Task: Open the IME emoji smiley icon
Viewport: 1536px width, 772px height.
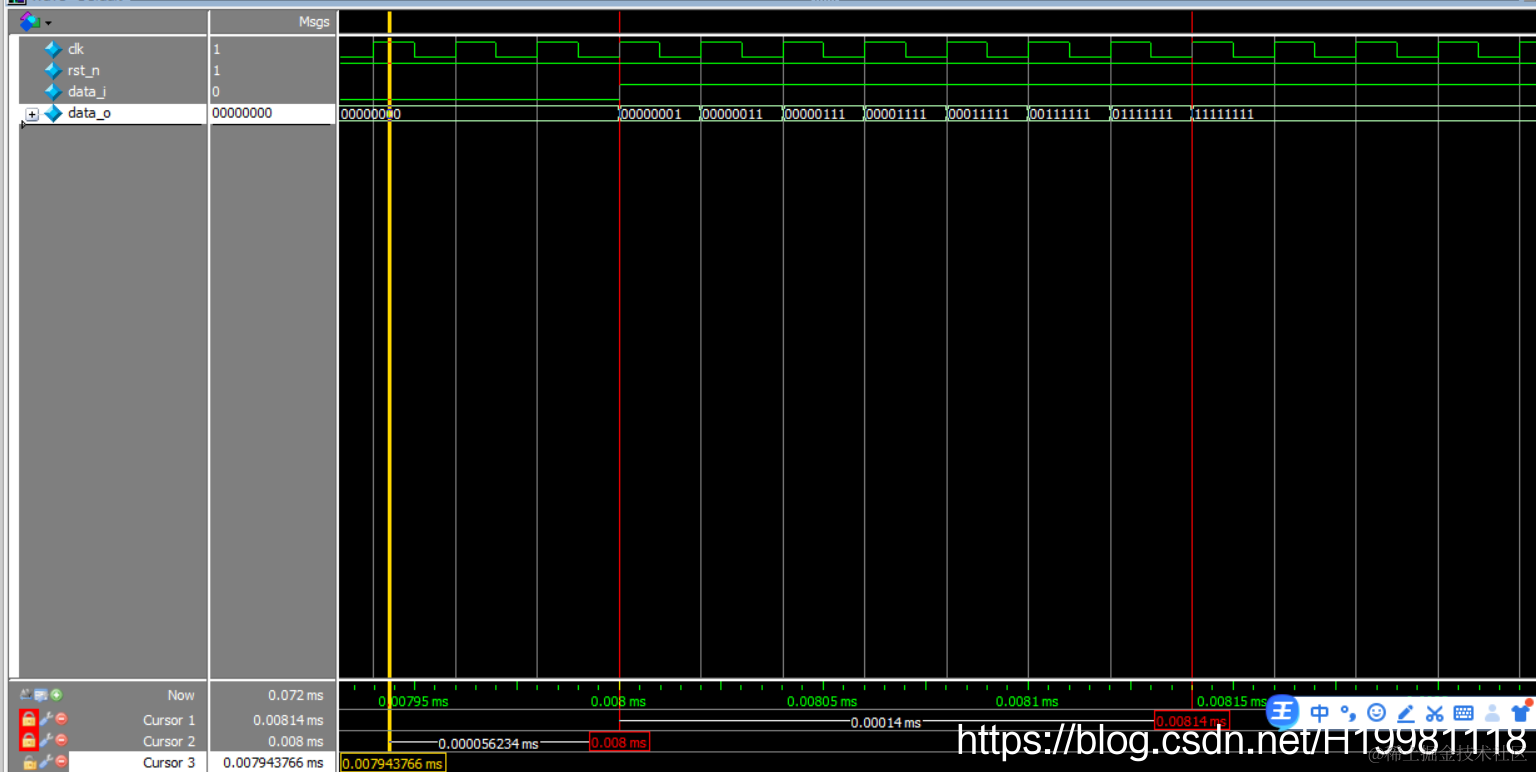Action: click(1377, 713)
